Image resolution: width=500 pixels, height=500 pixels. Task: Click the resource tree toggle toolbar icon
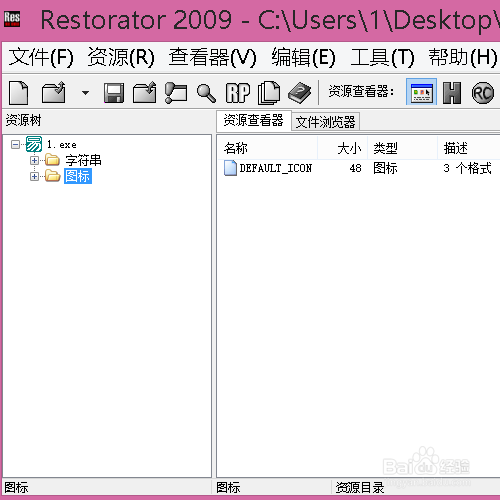[176, 93]
